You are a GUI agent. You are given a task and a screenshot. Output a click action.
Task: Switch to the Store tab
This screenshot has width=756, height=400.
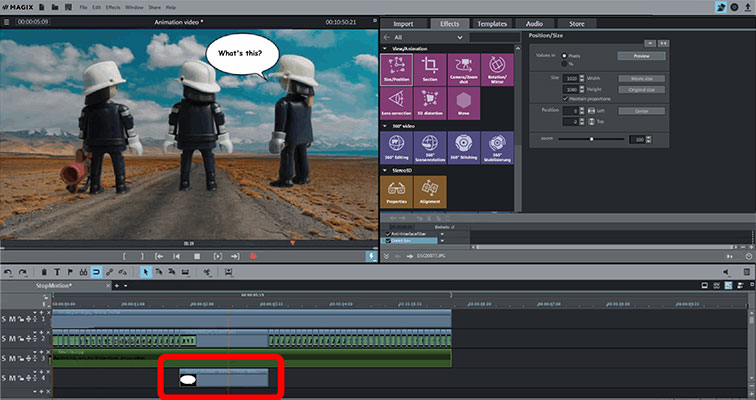tap(577, 24)
